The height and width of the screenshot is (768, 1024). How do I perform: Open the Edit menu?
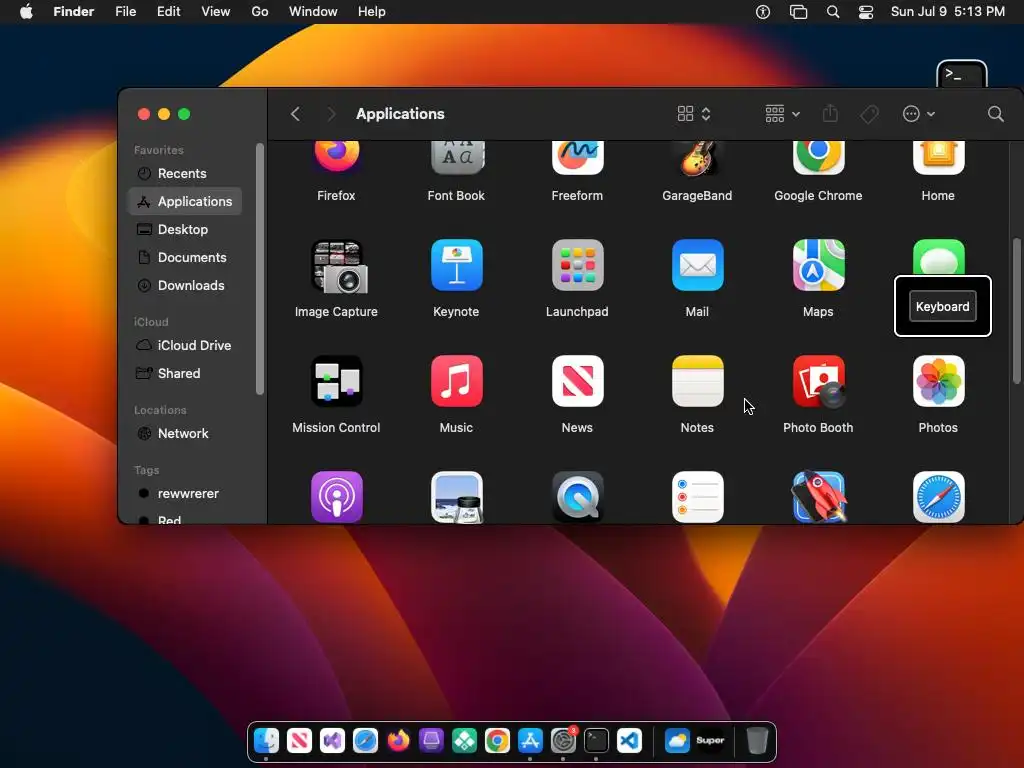click(168, 12)
